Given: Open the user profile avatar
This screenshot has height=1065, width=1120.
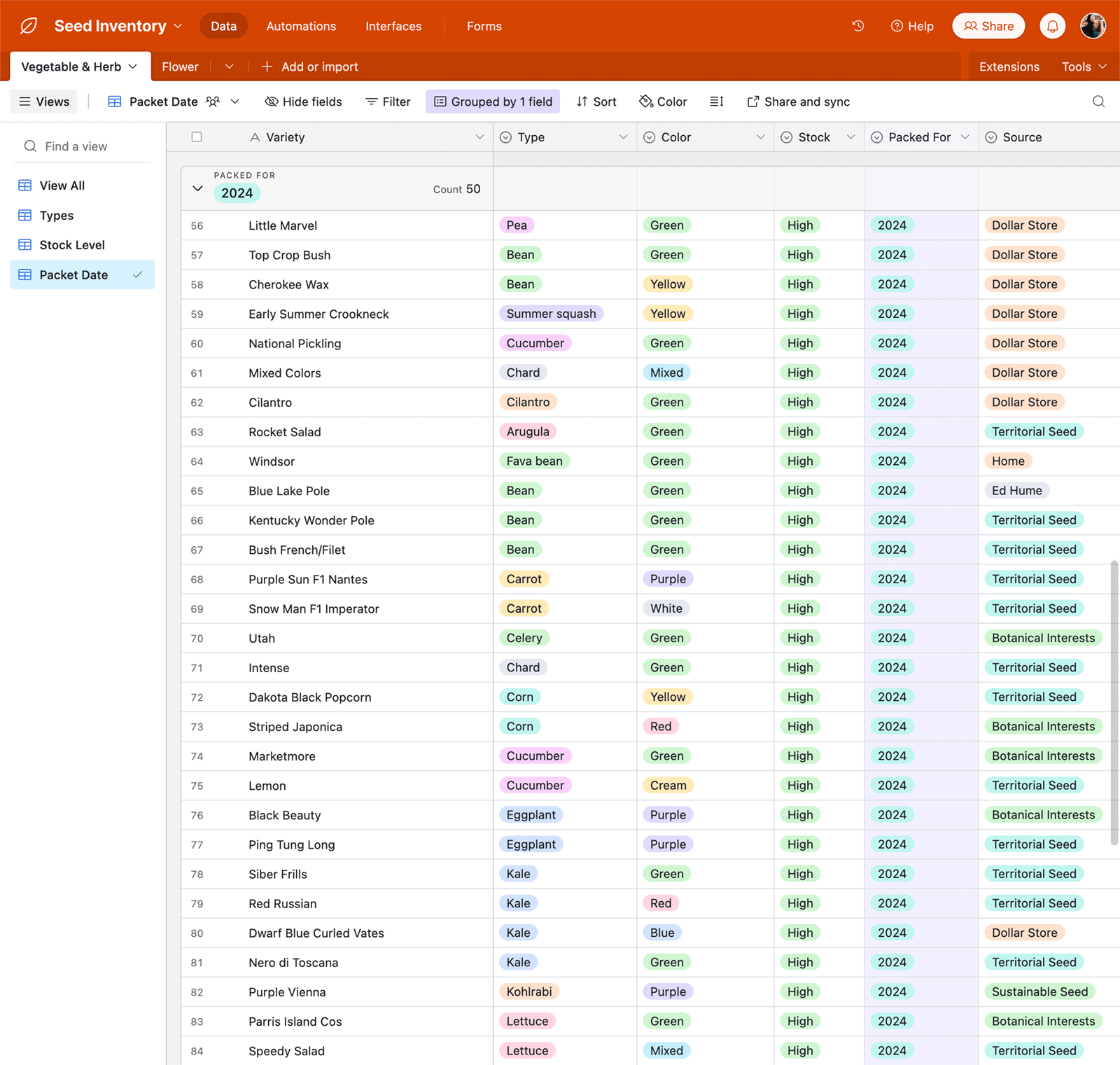Looking at the screenshot, I should [x=1093, y=26].
